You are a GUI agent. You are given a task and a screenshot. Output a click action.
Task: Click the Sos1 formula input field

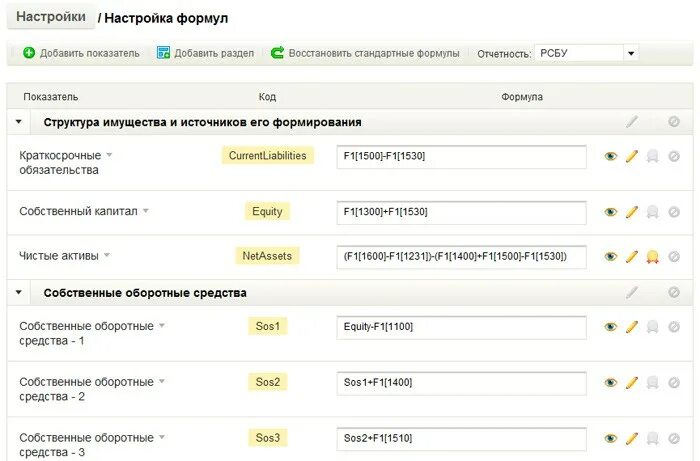[x=461, y=327]
